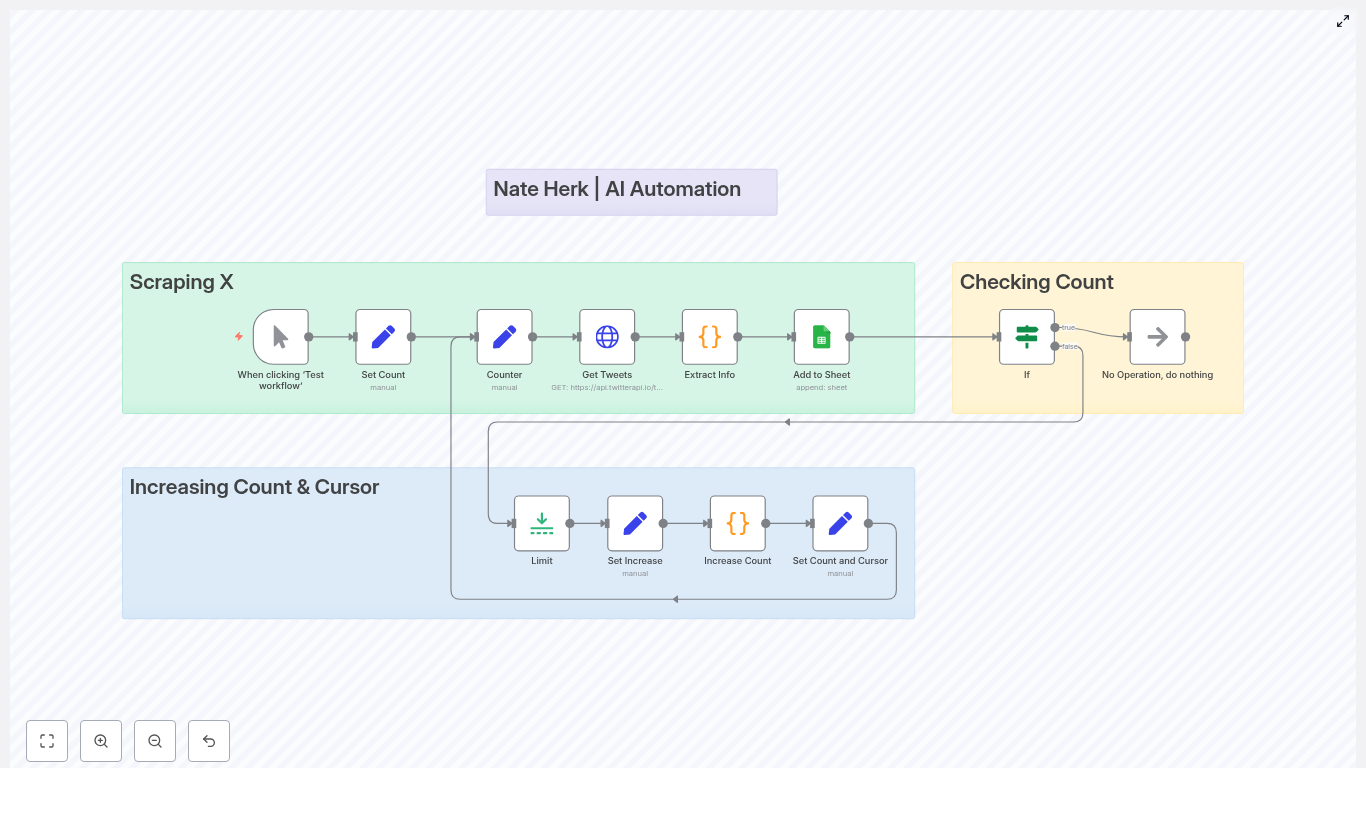Select the Add to Sheet node
This screenshot has width=1366, height=814.
point(822,337)
